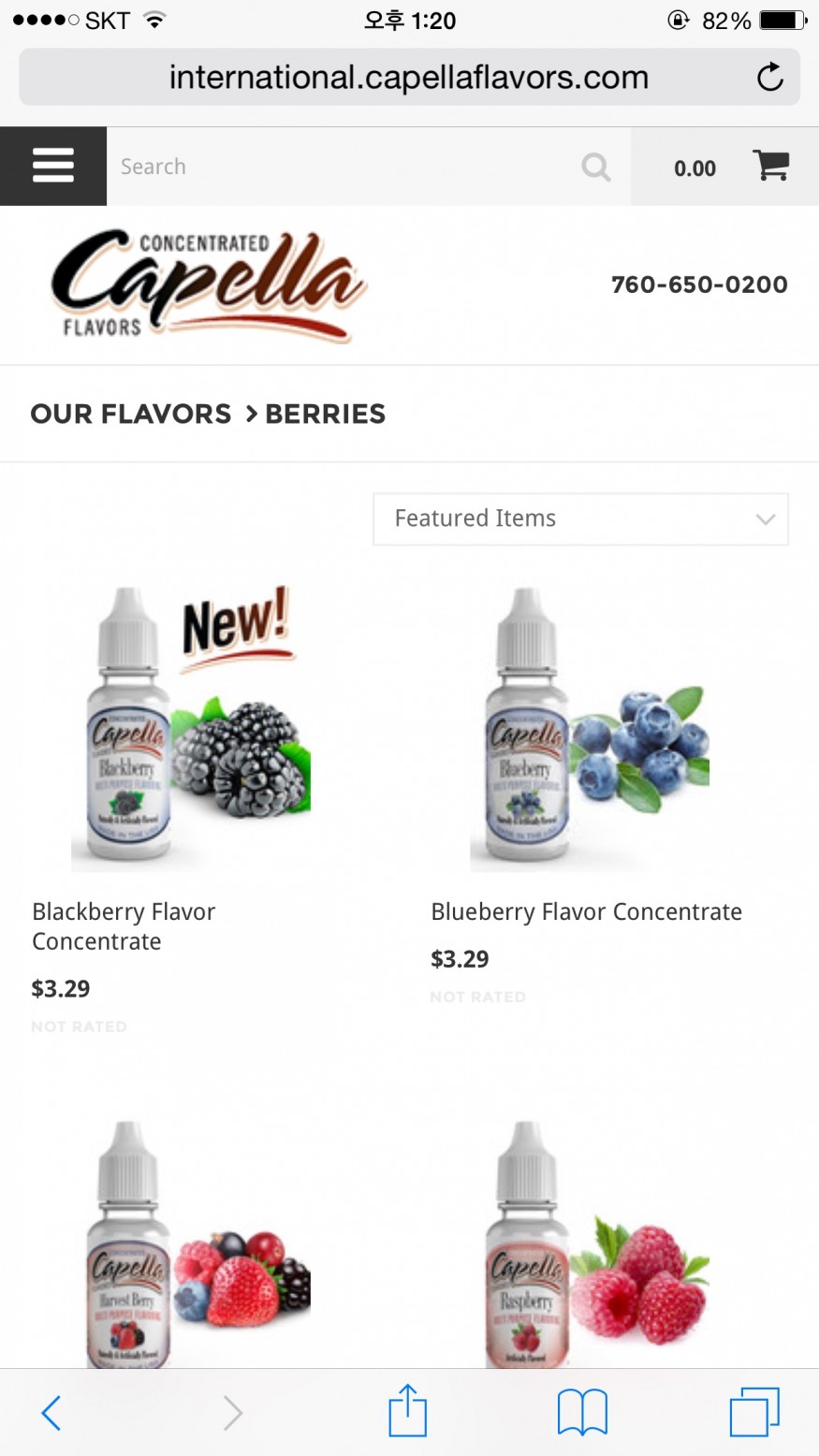Open the shopping cart icon
The width and height of the screenshot is (819, 1456).
771,167
